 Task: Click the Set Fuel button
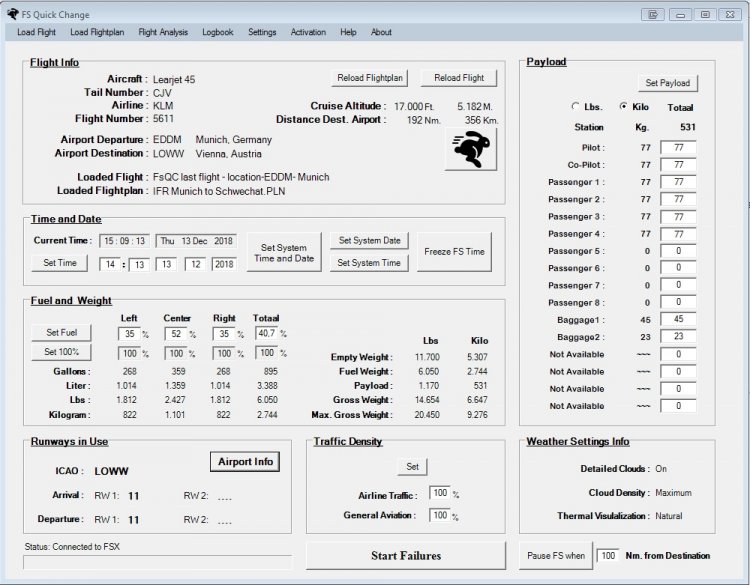[x=61, y=332]
